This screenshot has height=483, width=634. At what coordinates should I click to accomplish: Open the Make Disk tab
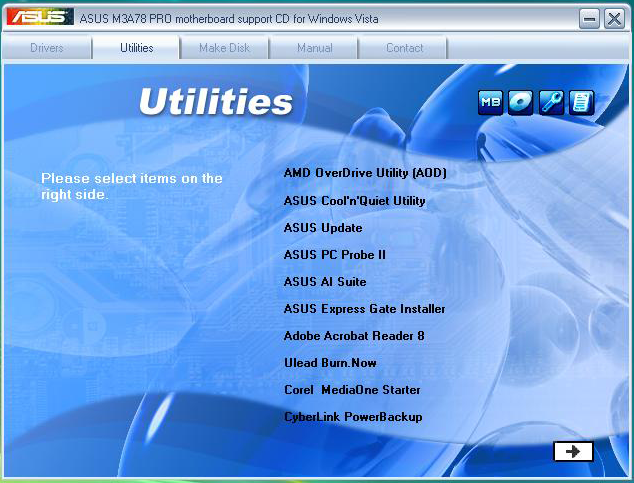tap(224, 48)
